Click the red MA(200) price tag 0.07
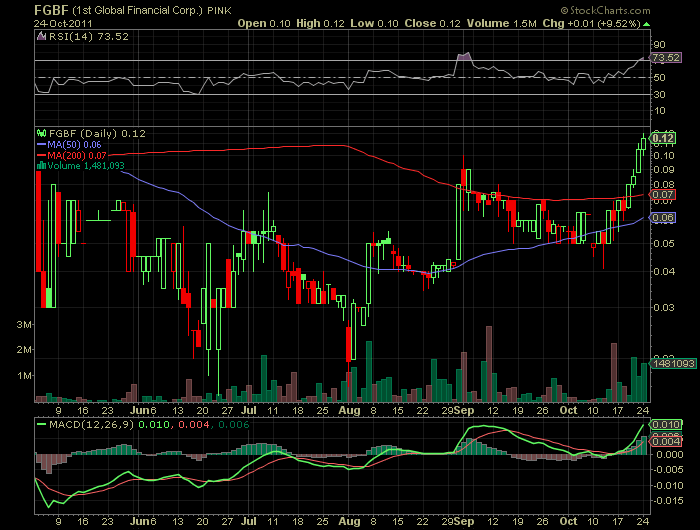Viewport: 700px width, 530px height. click(x=663, y=195)
